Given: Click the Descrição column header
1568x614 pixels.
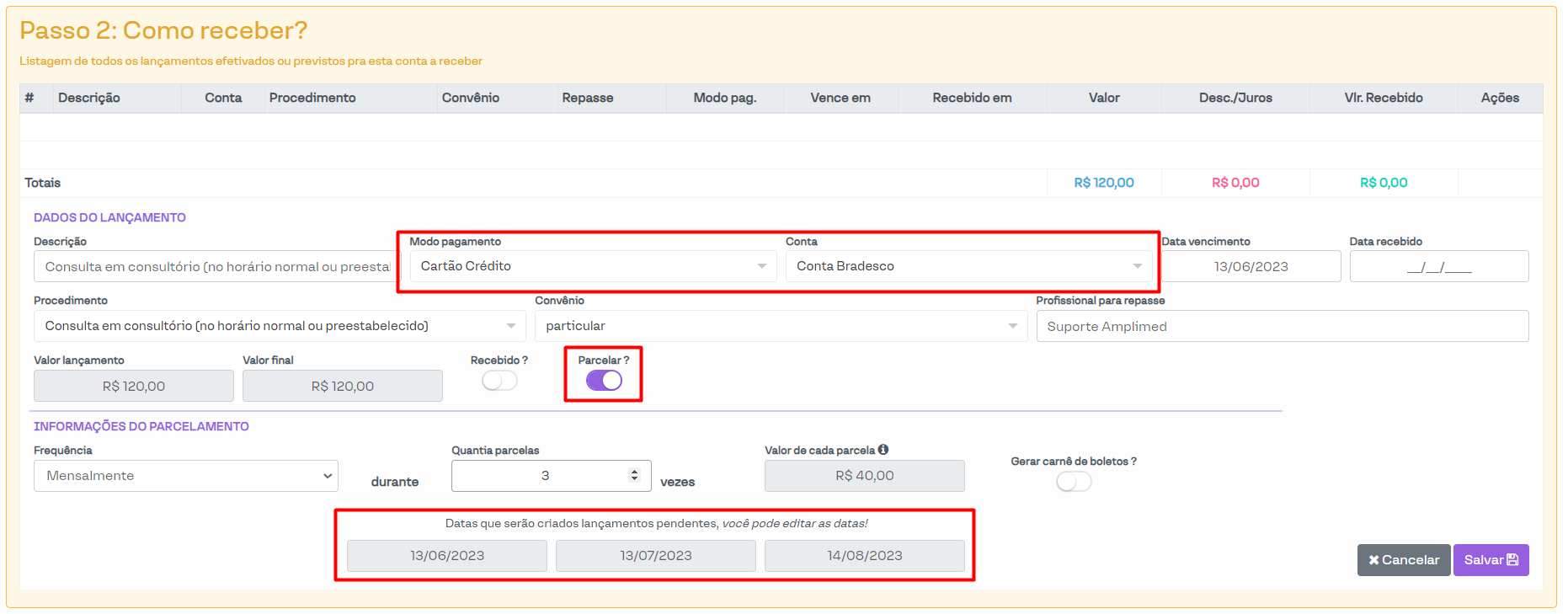Looking at the screenshot, I should tap(89, 98).
